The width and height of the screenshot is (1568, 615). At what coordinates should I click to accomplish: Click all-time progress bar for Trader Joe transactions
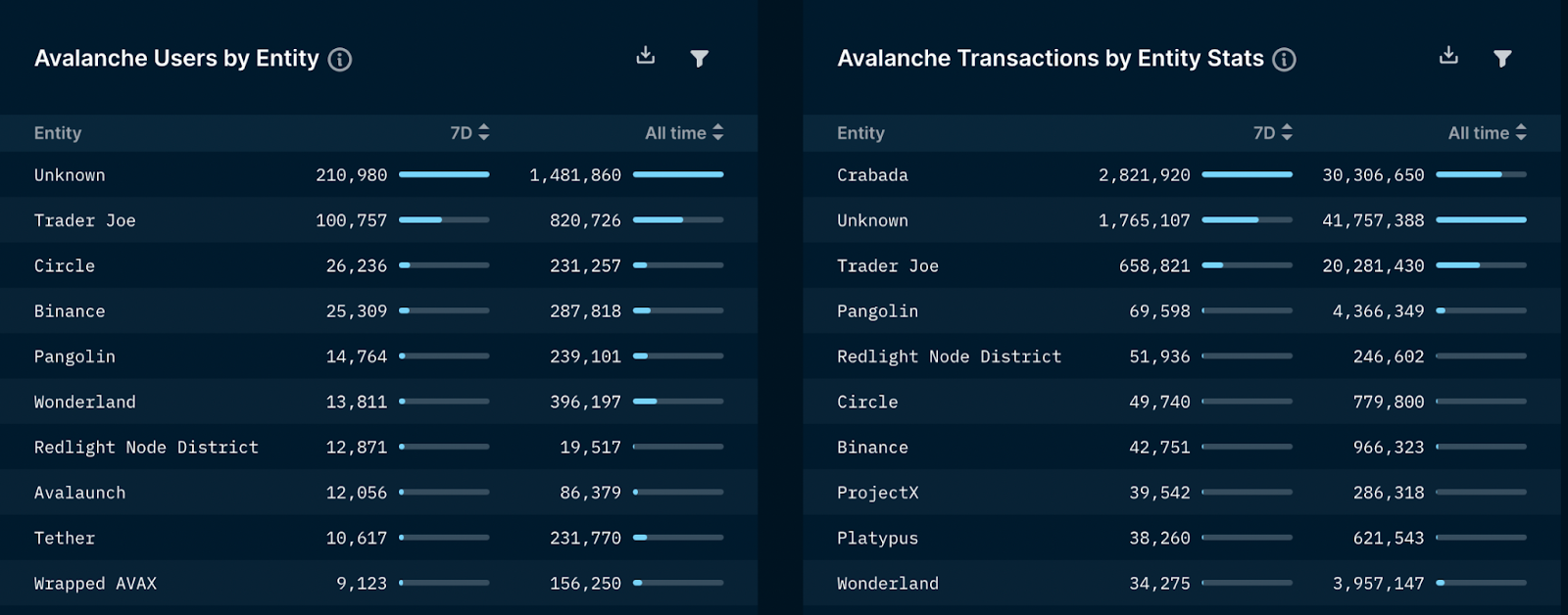(1481, 265)
